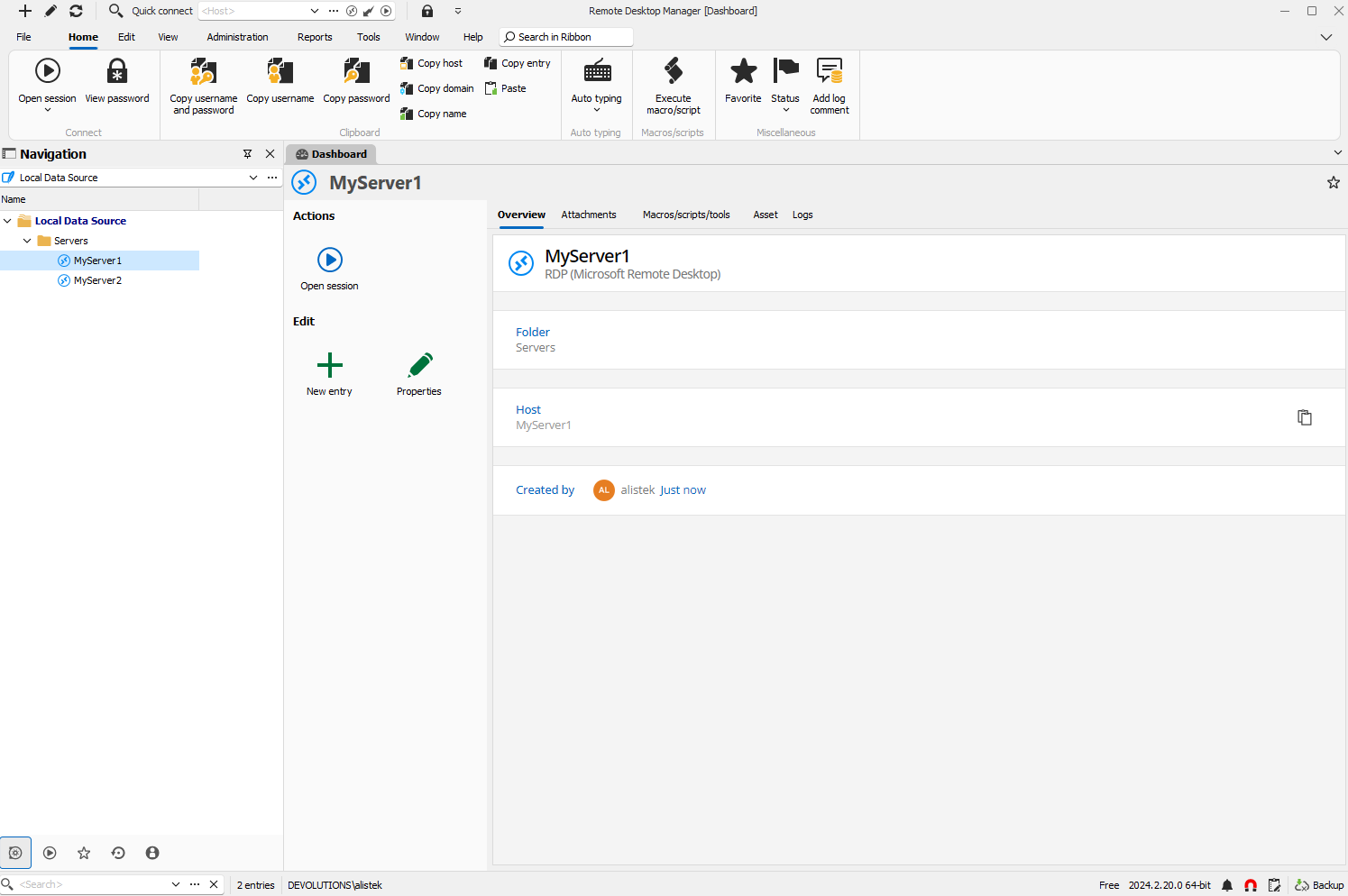Open the Reports ribbon tab
The width and height of the screenshot is (1348, 896).
[x=315, y=37]
